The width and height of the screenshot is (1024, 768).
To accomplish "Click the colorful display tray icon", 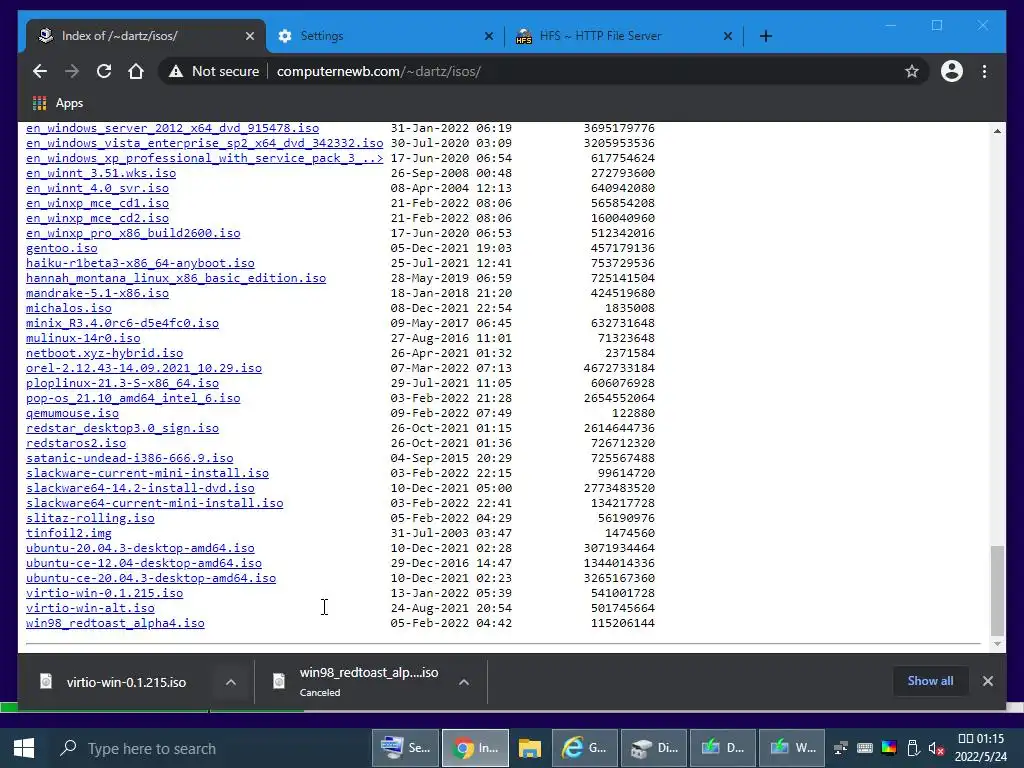I will point(889,748).
